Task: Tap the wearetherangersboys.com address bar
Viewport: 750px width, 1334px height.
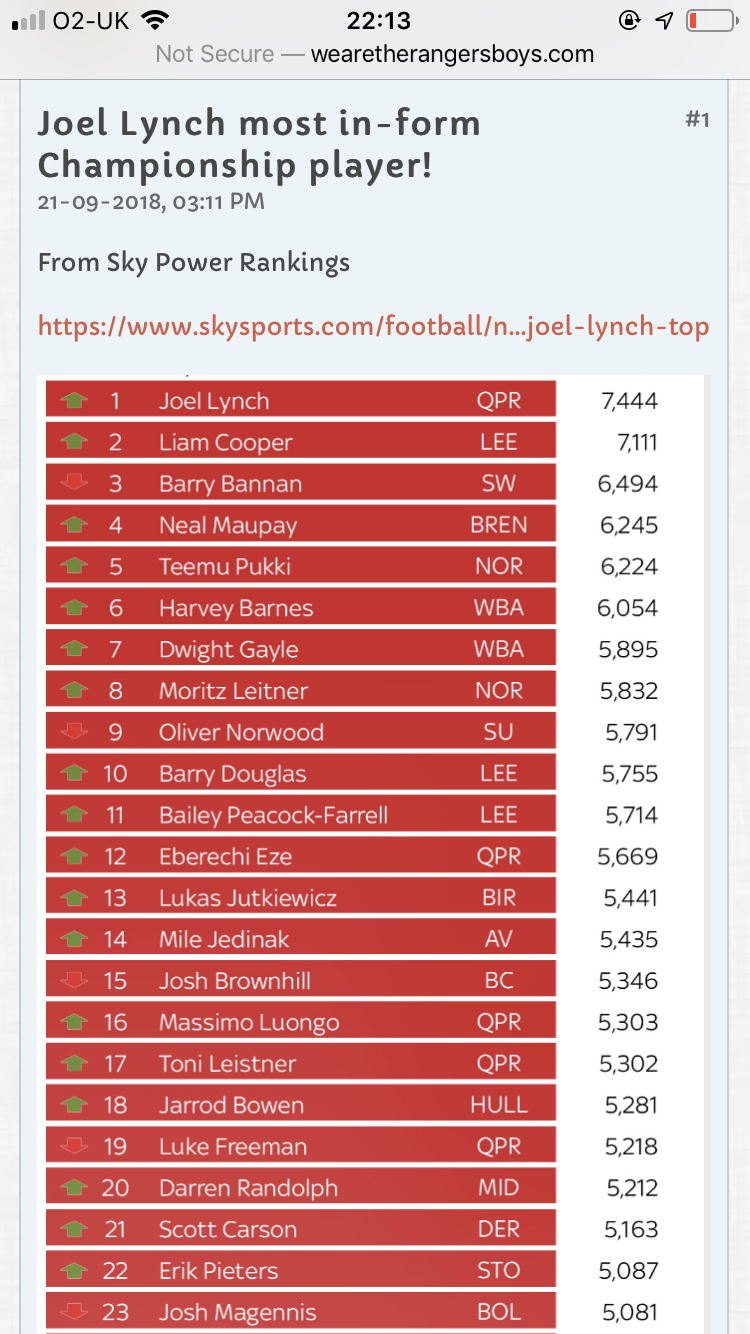Action: point(375,54)
